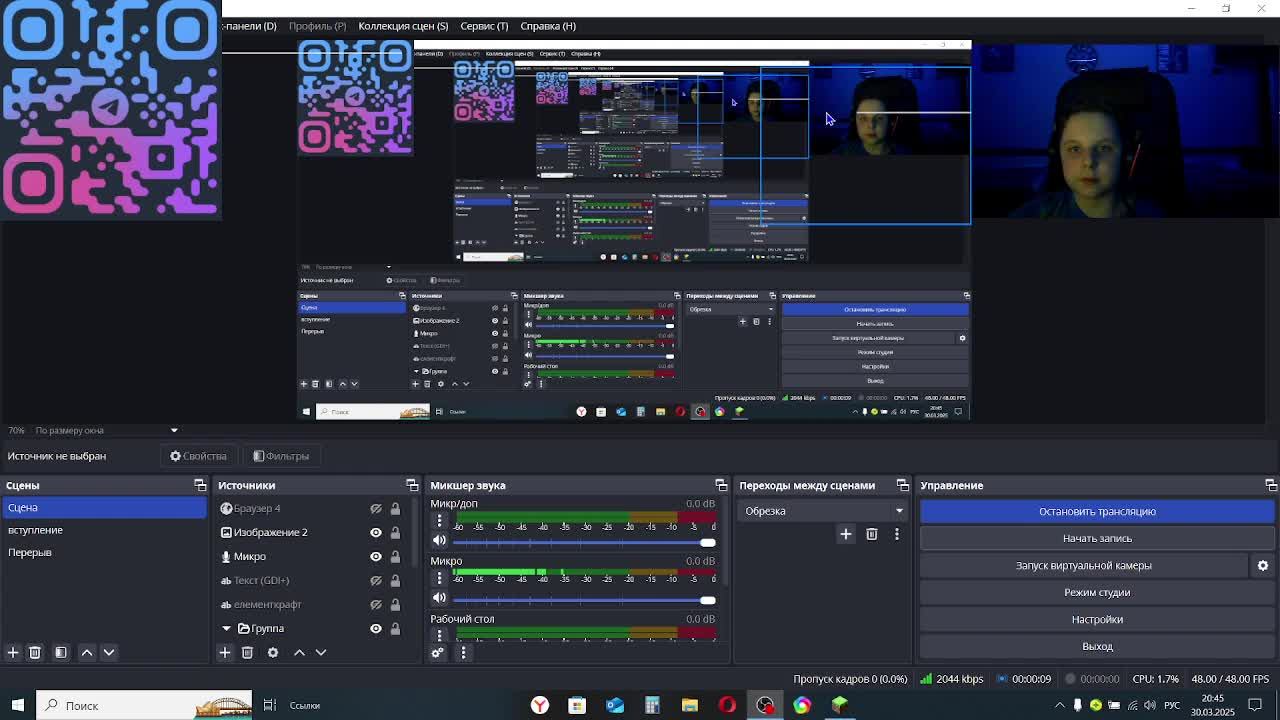This screenshot has width=1280, height=720.
Task: Open audio mixer three-dot menu at bottom
Action: pyautogui.click(x=463, y=652)
